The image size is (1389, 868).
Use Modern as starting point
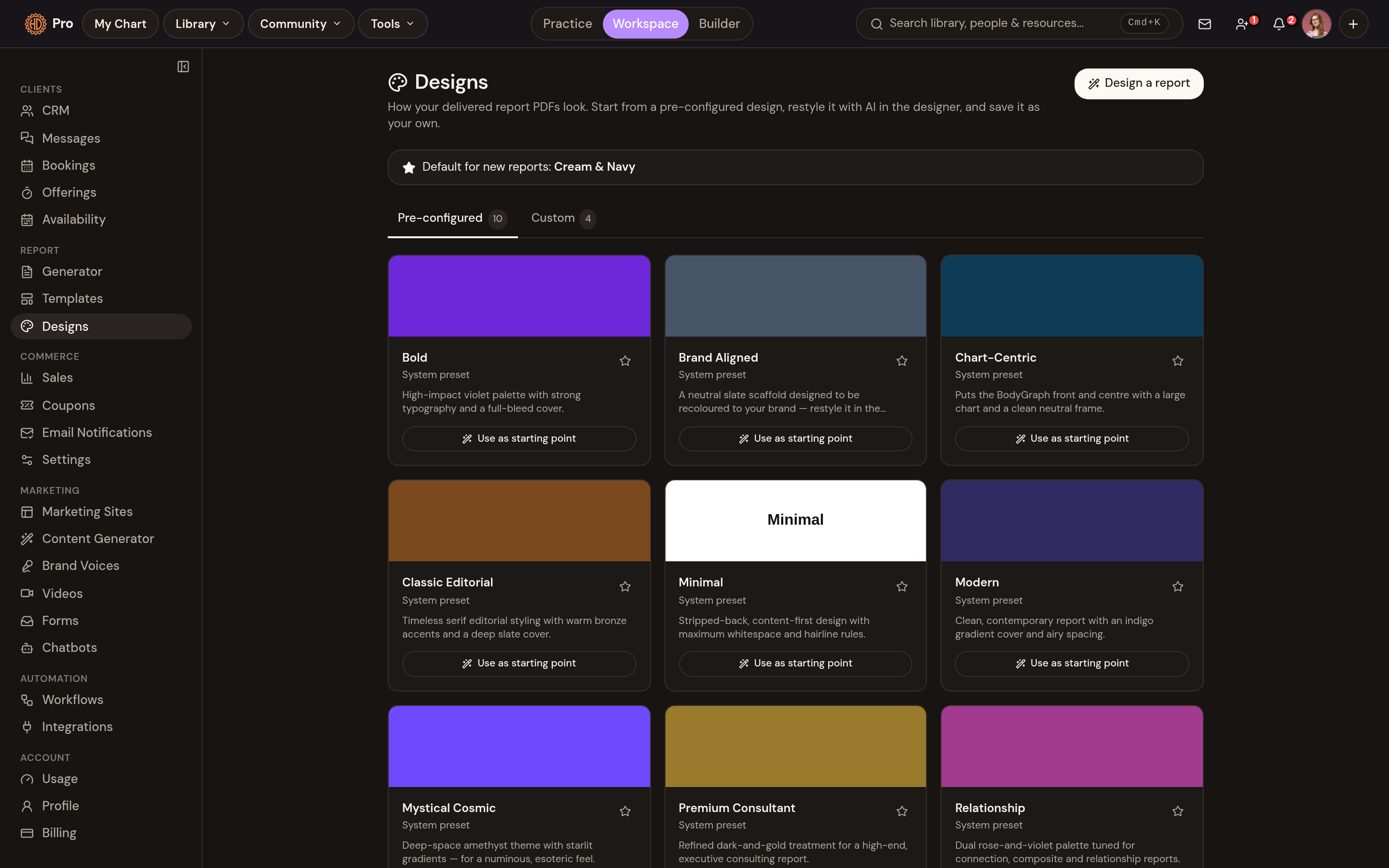click(1072, 663)
